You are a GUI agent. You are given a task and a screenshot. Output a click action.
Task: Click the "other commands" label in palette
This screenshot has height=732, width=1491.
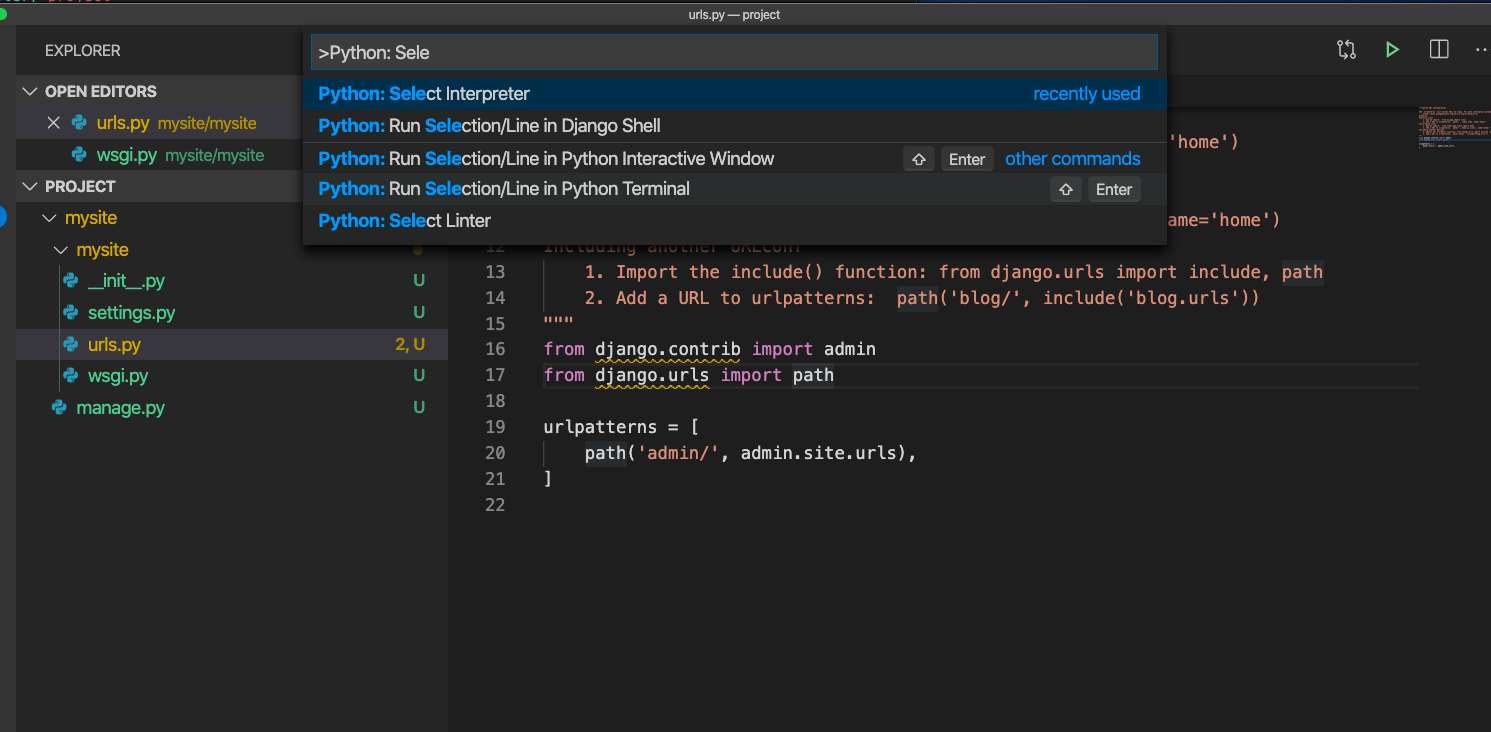(1073, 159)
